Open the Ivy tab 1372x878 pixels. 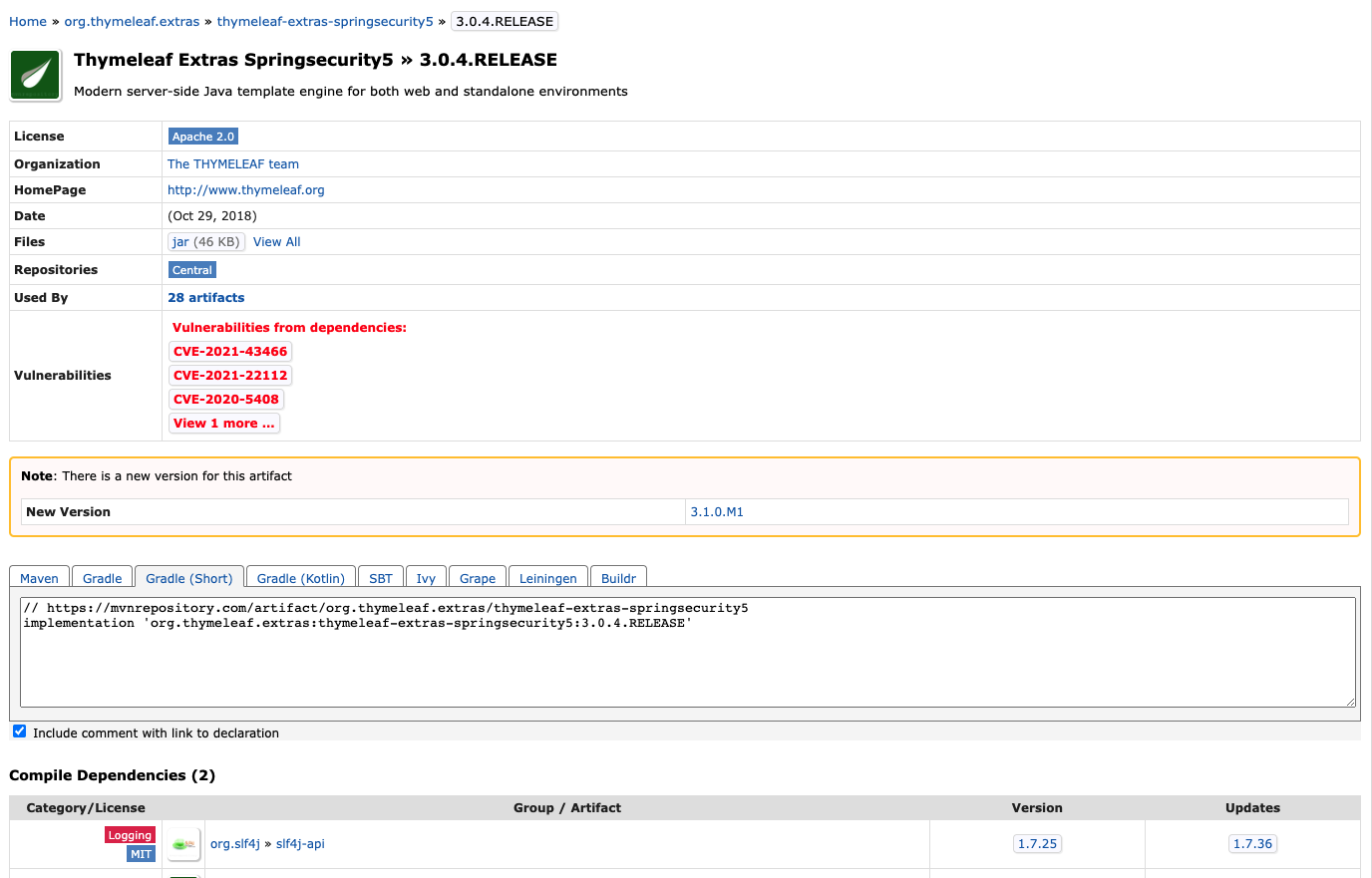point(426,578)
